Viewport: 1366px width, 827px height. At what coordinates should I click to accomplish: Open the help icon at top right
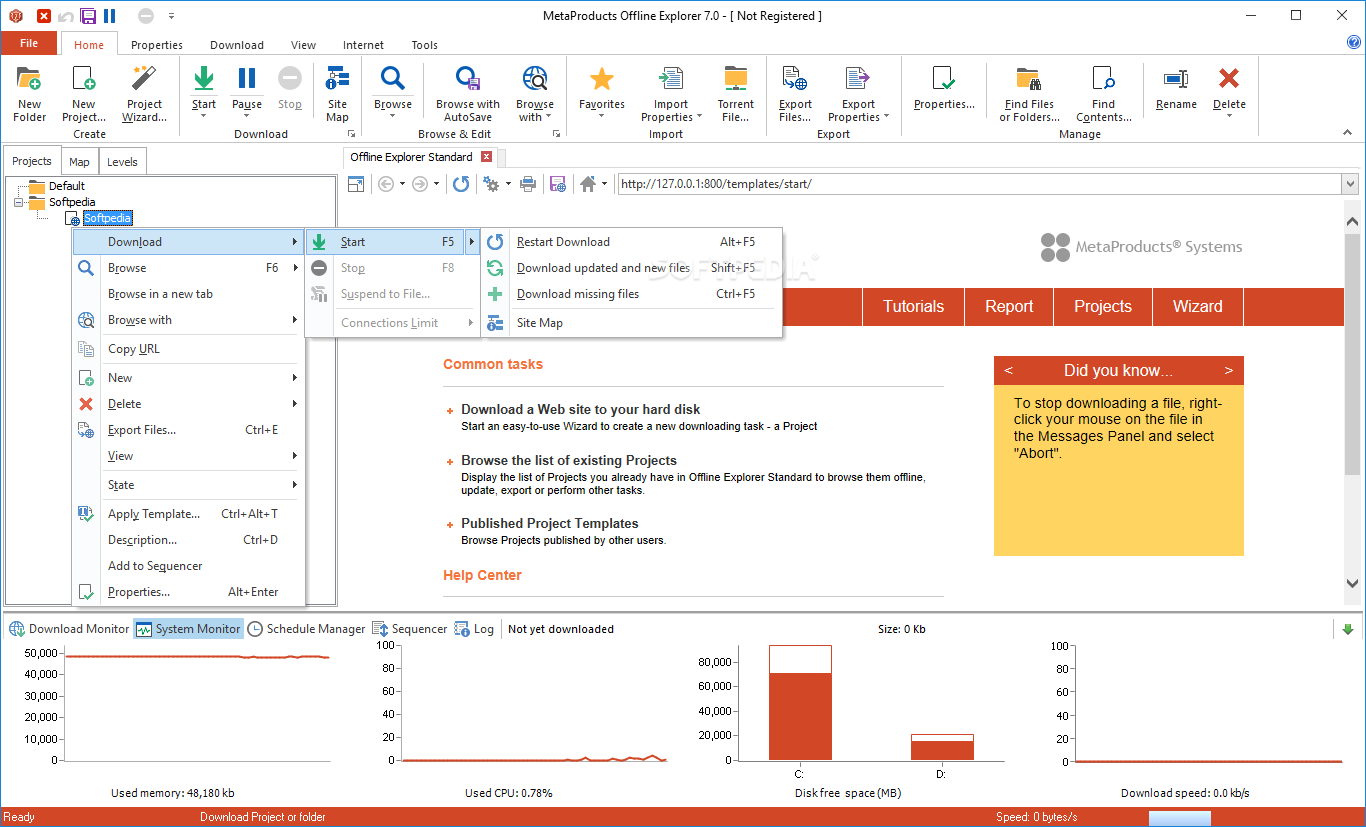pyautogui.click(x=1354, y=42)
